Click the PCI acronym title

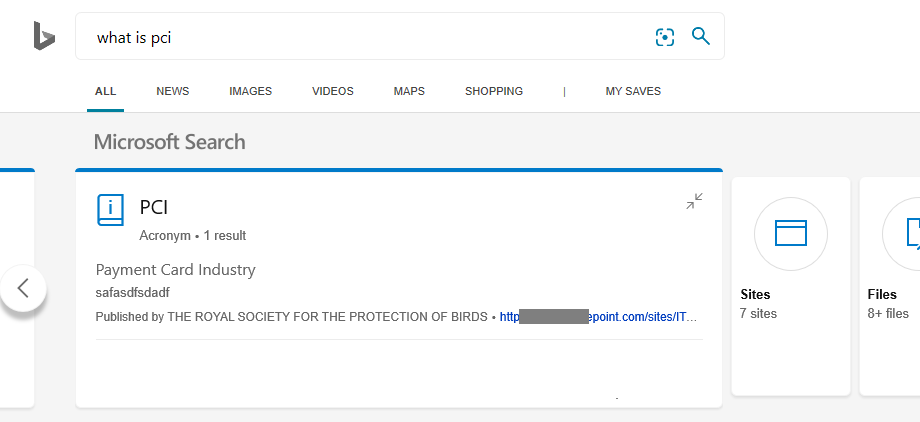pos(154,207)
